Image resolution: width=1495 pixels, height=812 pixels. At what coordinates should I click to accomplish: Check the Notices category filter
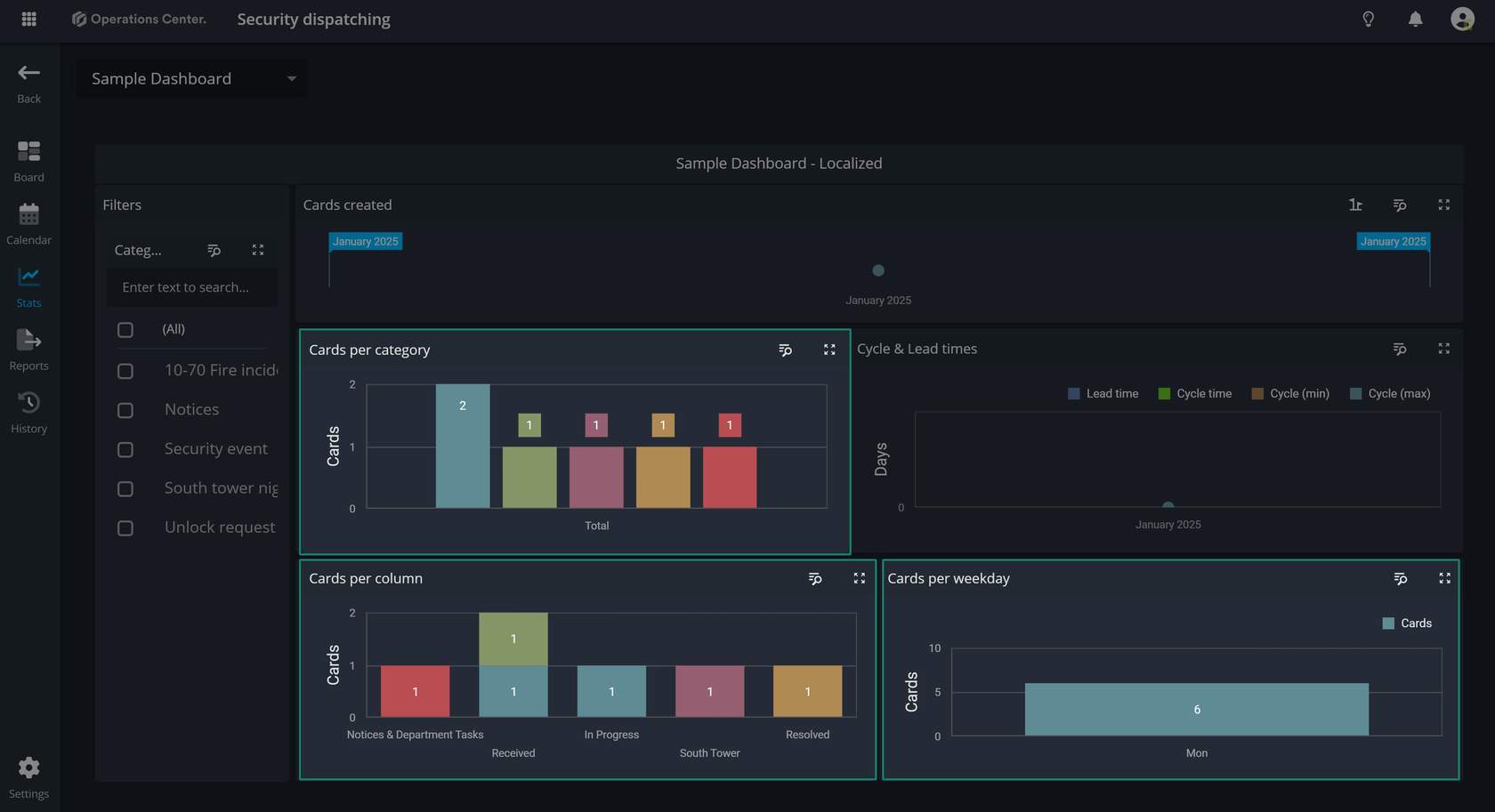125,410
